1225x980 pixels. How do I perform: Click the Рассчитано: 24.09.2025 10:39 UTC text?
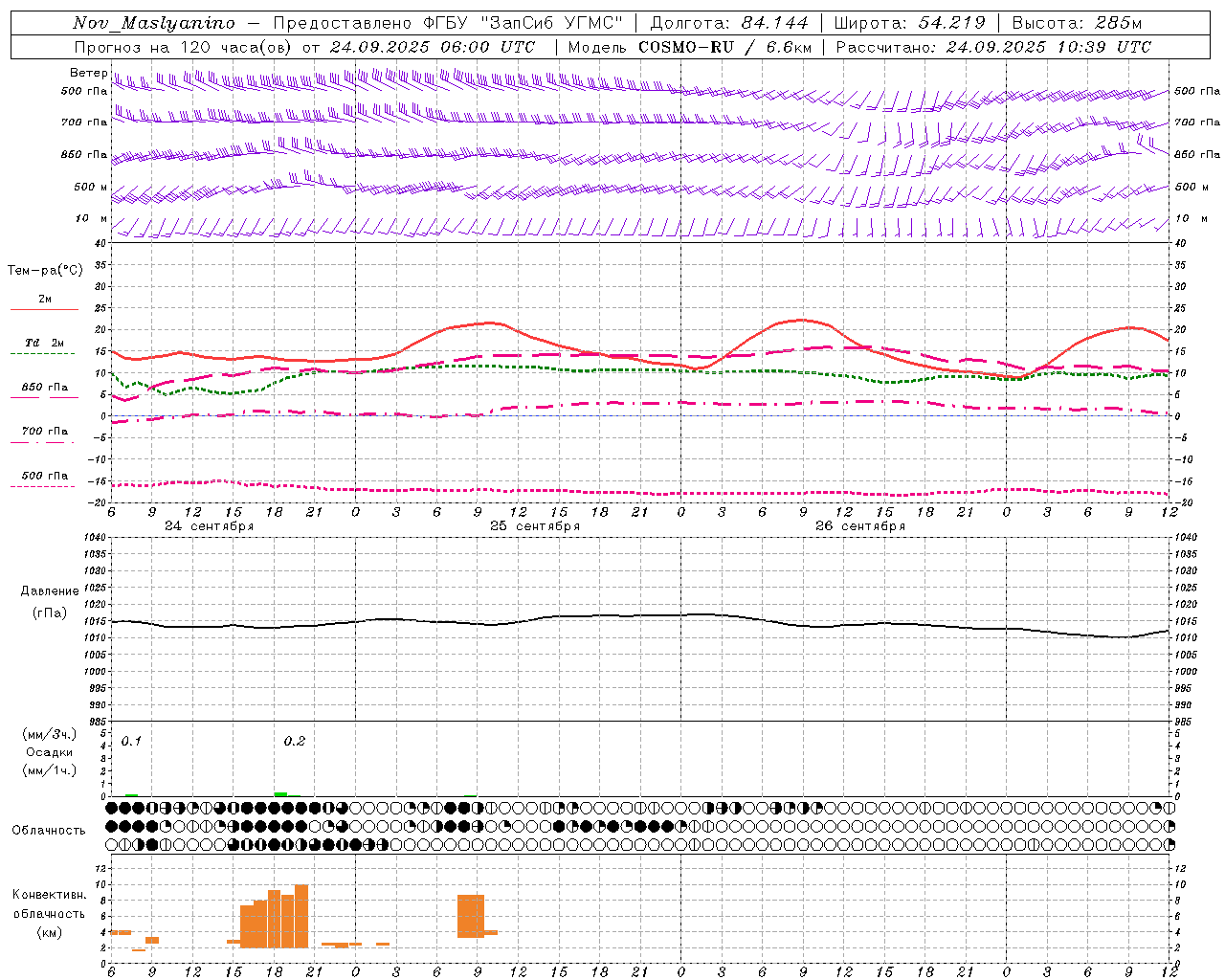[x=993, y=47]
